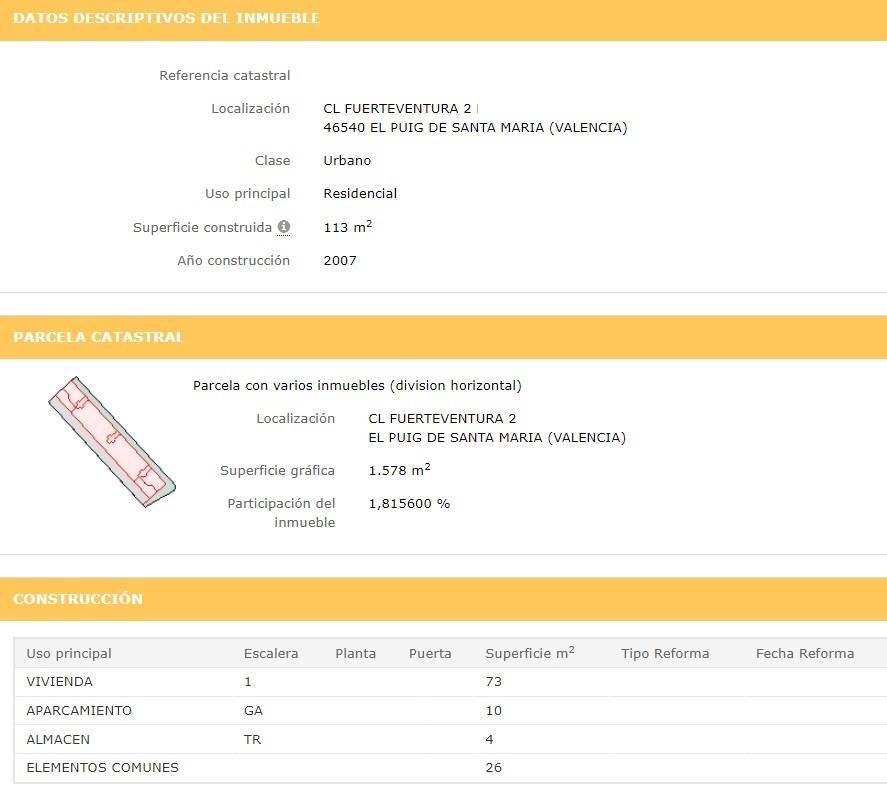
Task: Select the '113 m²' built surface value
Action: click(347, 227)
